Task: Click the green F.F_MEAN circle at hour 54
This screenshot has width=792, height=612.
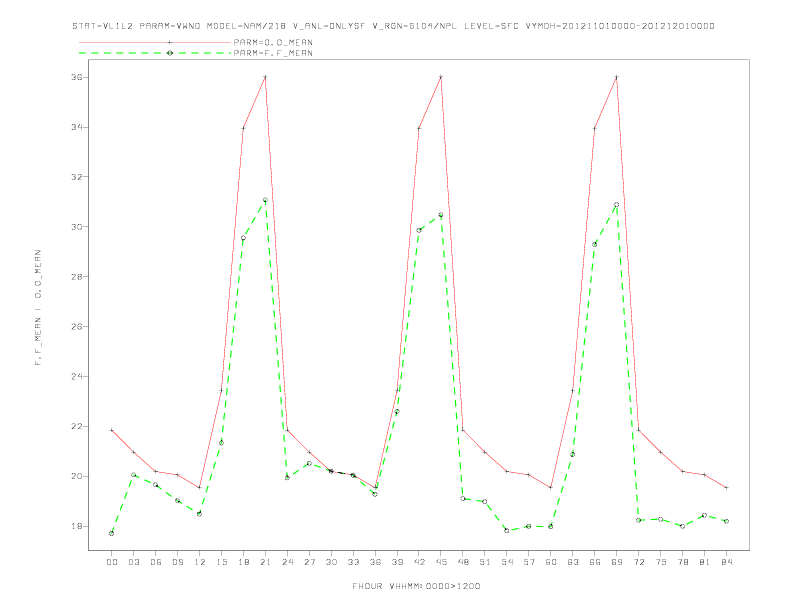Action: [507, 531]
